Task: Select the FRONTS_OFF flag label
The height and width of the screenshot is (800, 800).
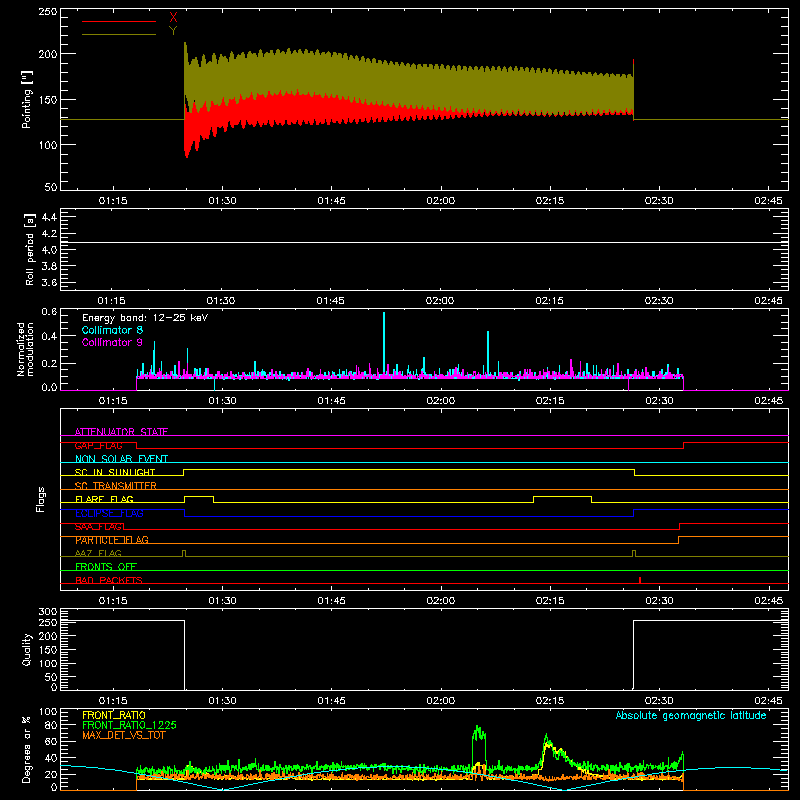Action: coord(106,567)
